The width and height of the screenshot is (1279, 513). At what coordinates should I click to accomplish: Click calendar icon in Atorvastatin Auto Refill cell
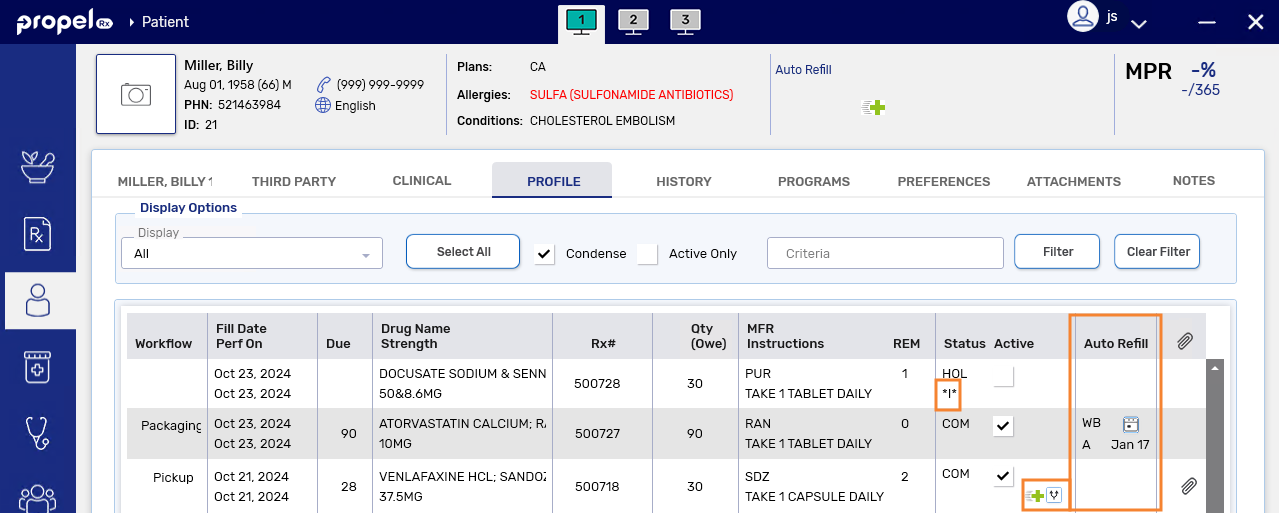(1131, 424)
